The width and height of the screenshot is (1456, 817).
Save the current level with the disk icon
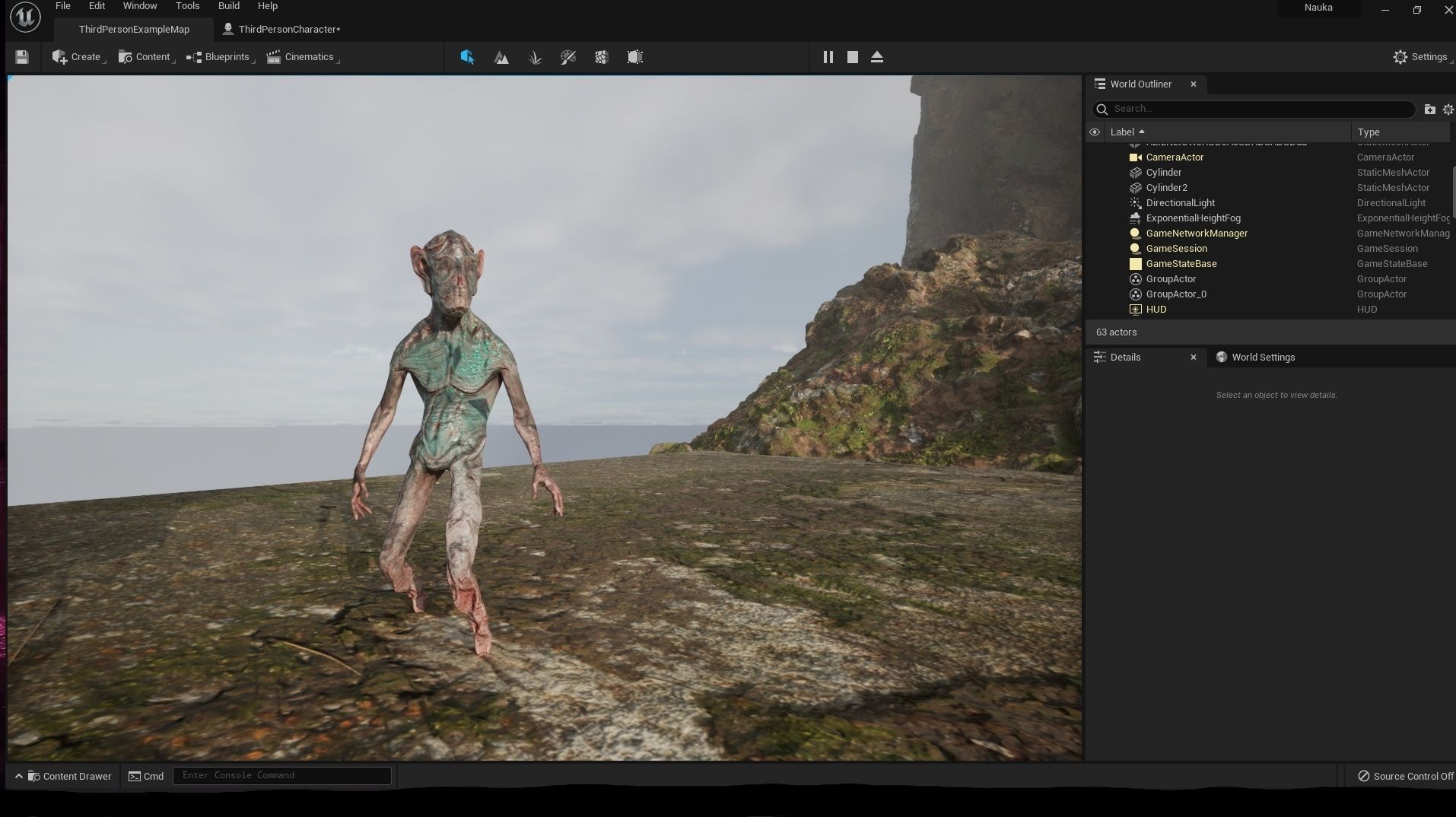coord(22,57)
